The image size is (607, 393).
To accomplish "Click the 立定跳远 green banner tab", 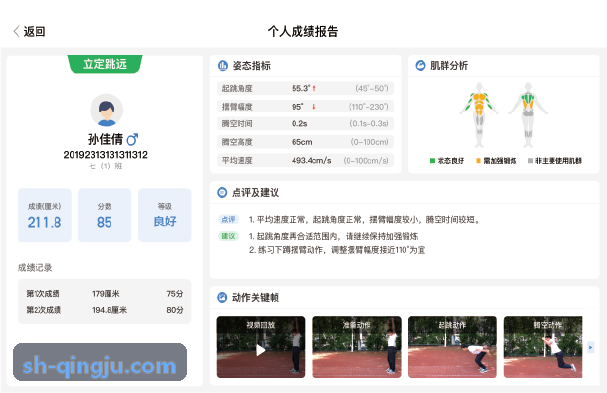I will pos(105,64).
